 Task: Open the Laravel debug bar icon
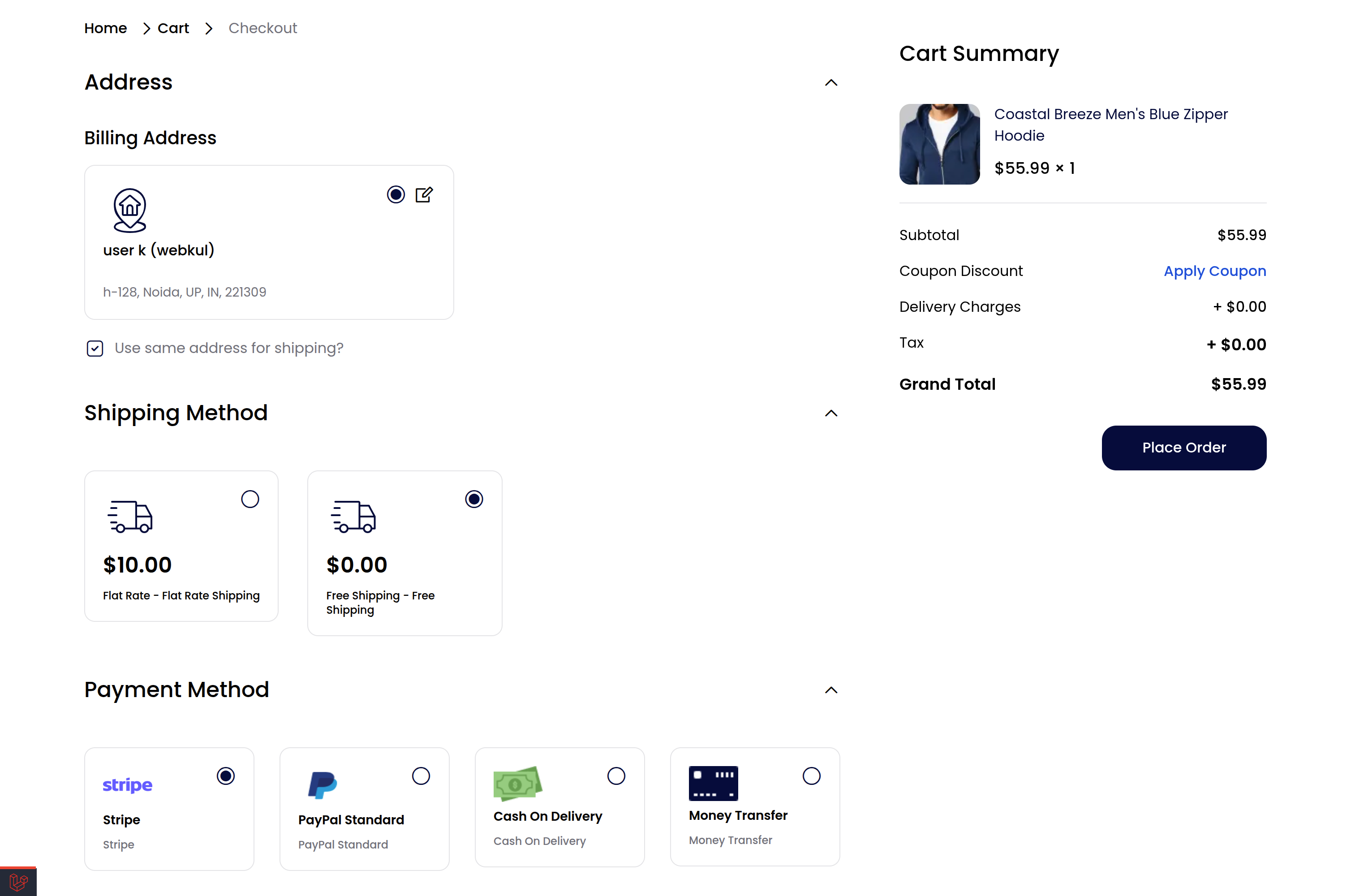point(18,882)
